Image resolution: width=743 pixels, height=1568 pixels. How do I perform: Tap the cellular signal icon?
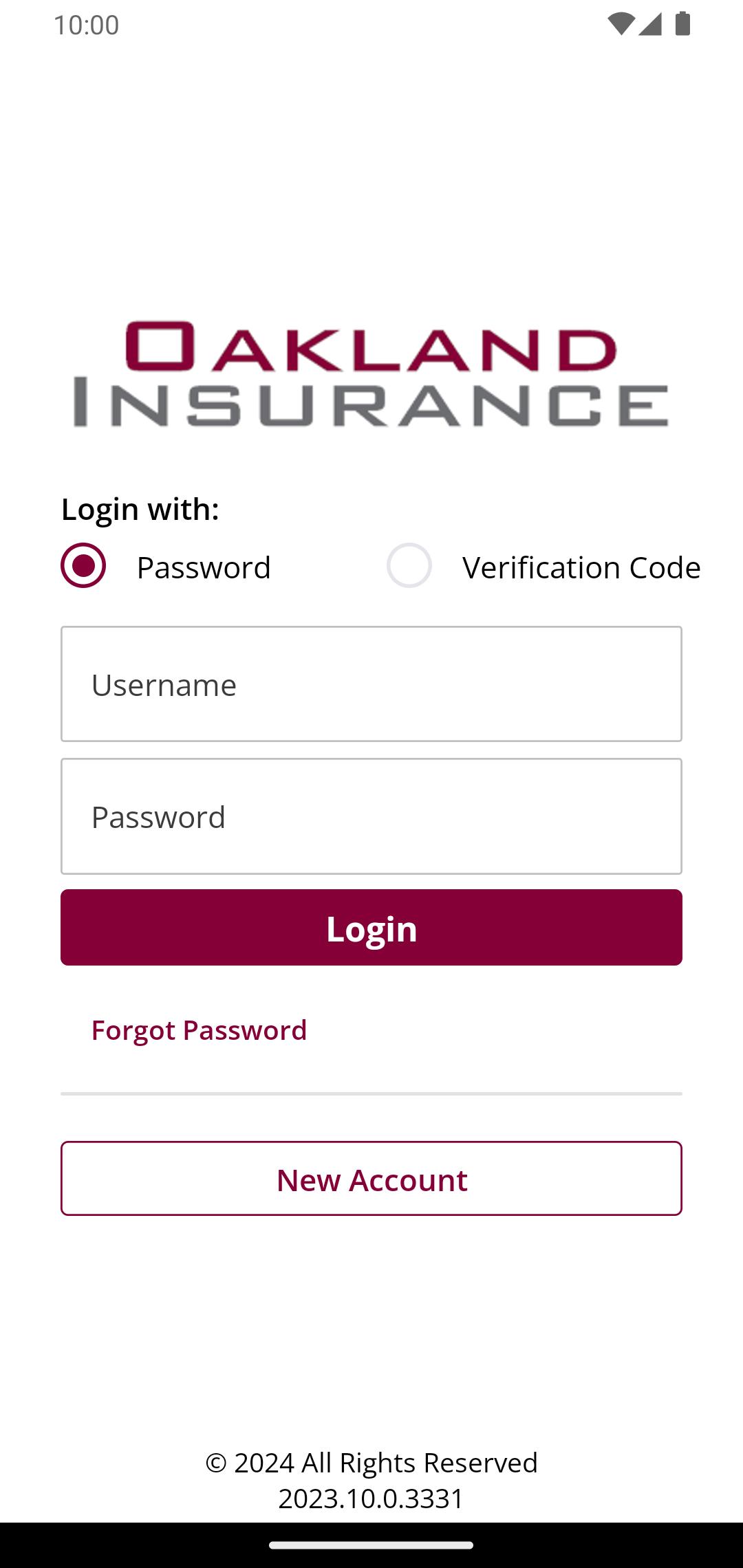(x=650, y=24)
